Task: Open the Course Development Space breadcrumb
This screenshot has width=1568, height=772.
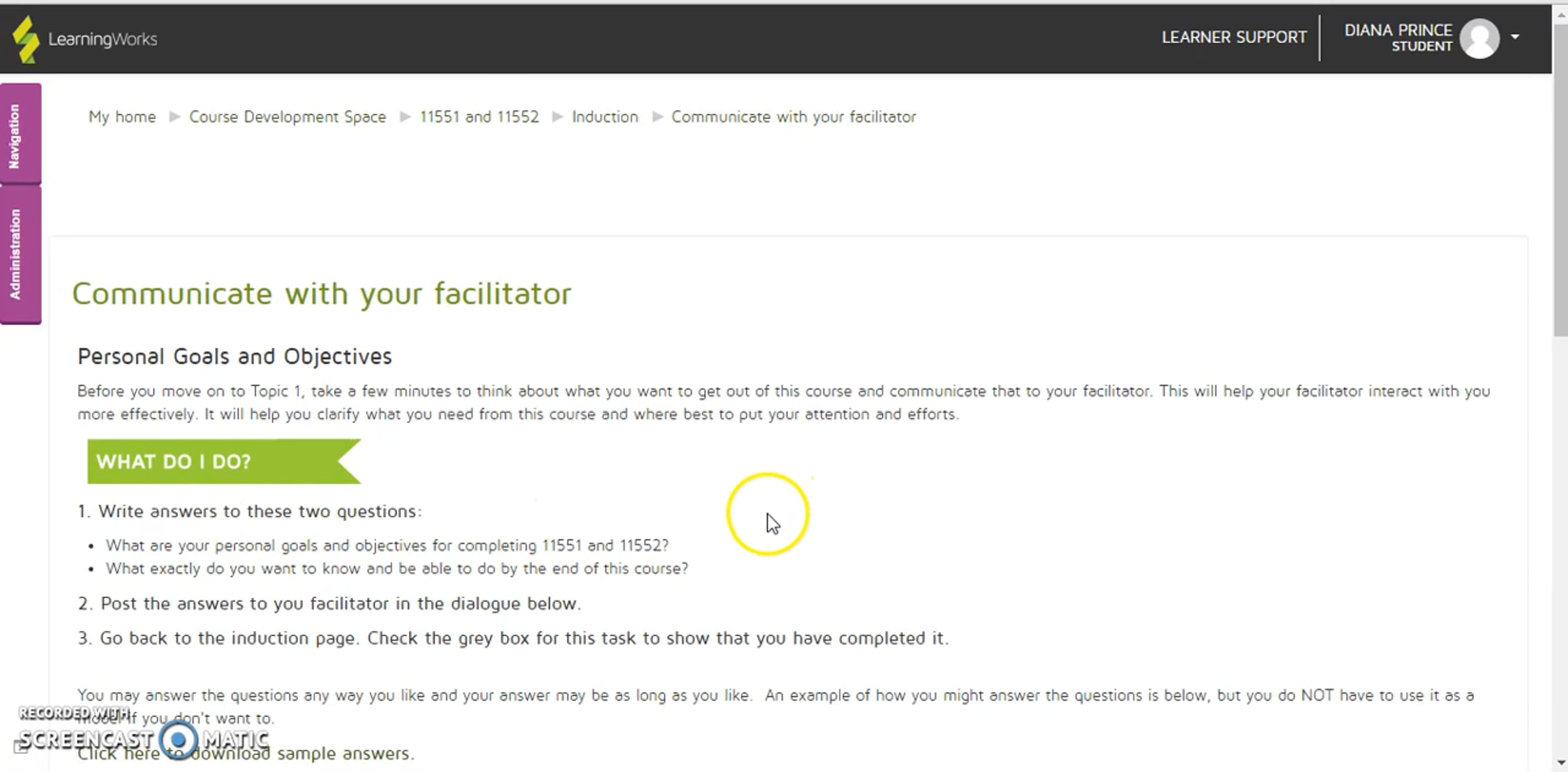Action: (287, 117)
